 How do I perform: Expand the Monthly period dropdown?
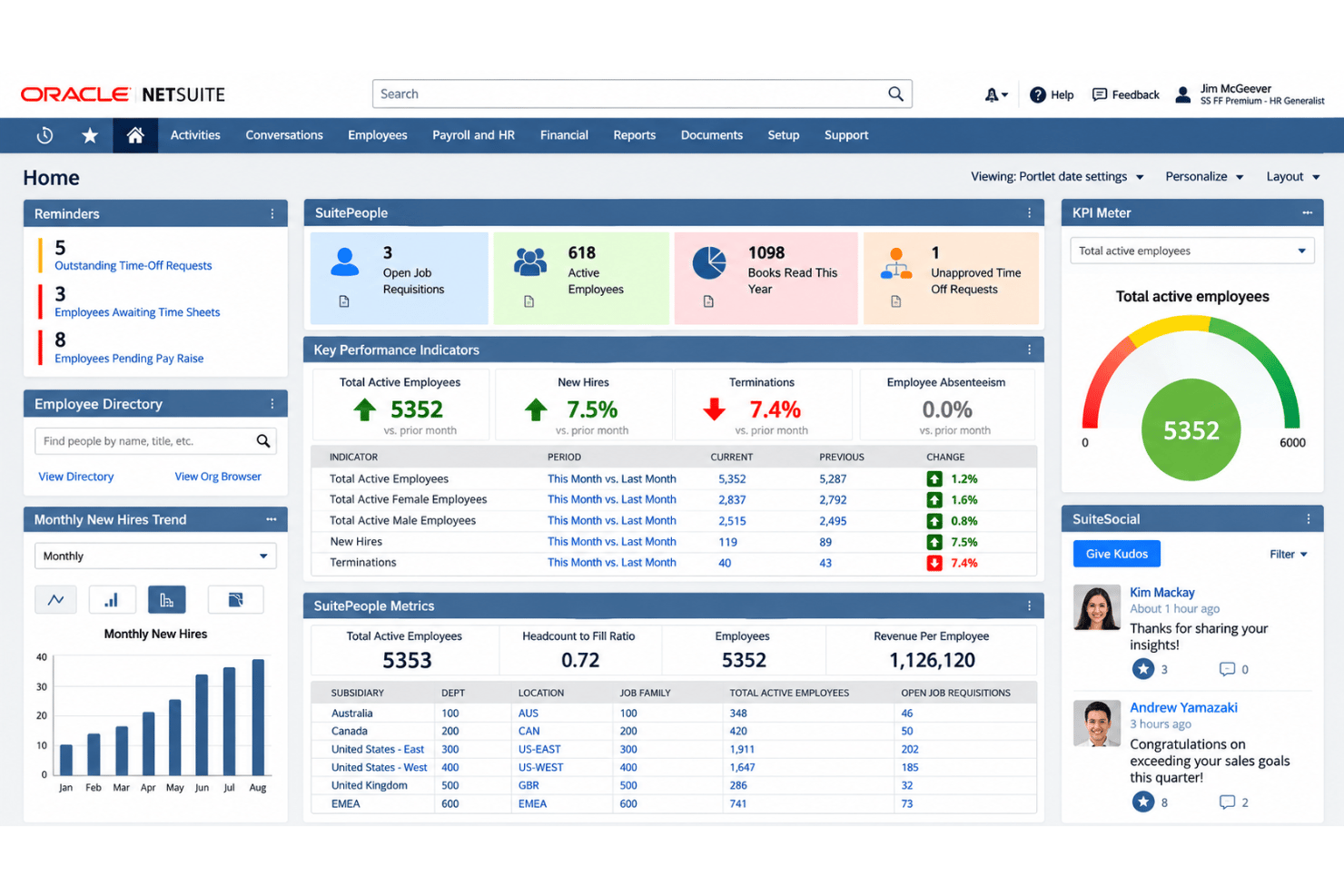[x=155, y=556]
